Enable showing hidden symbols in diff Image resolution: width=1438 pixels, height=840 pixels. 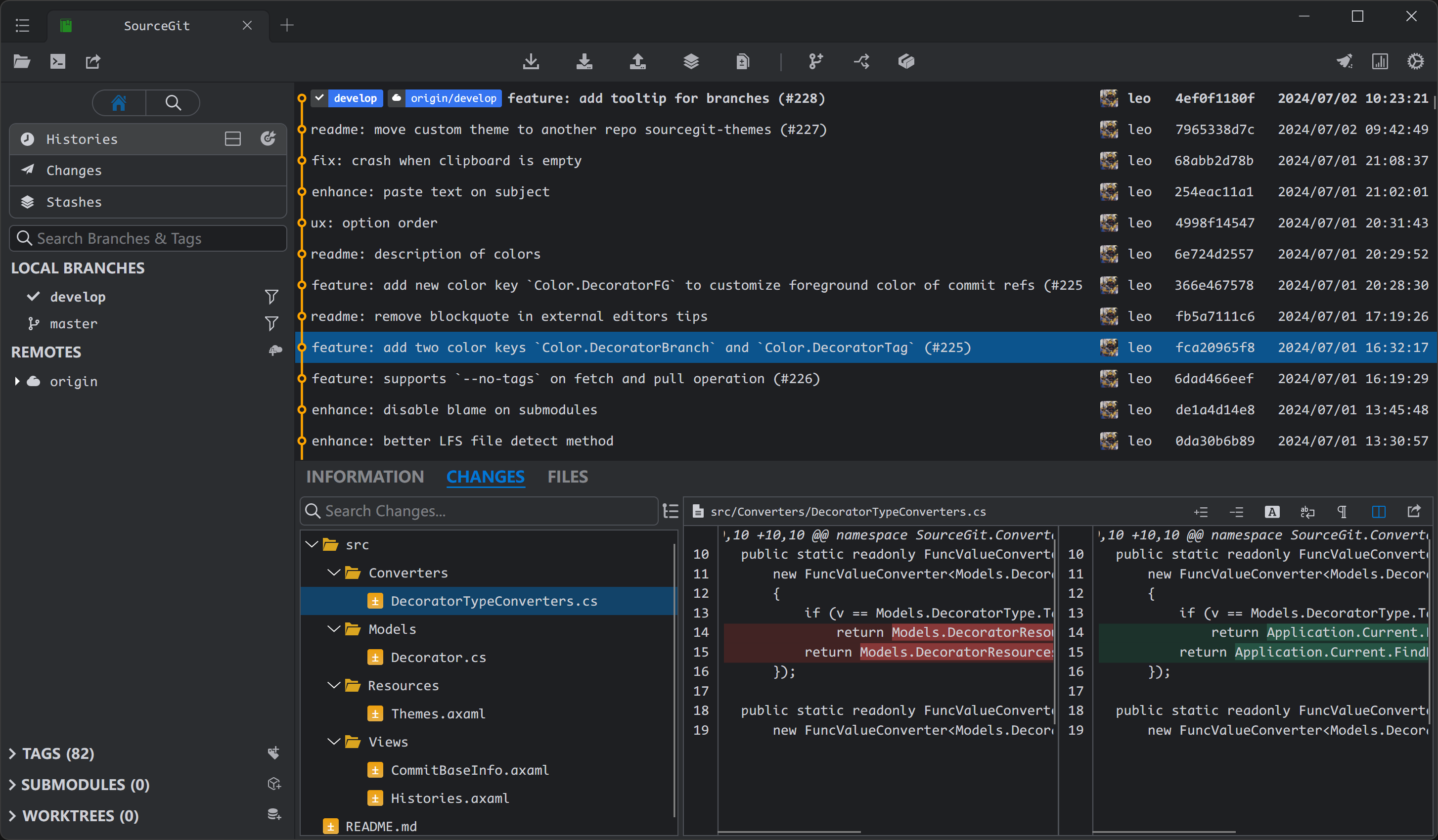pos(1342,511)
